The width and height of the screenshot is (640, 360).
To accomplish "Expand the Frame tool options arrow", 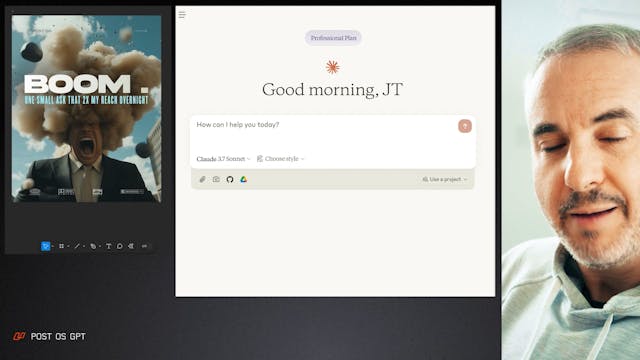I will [x=68, y=246].
